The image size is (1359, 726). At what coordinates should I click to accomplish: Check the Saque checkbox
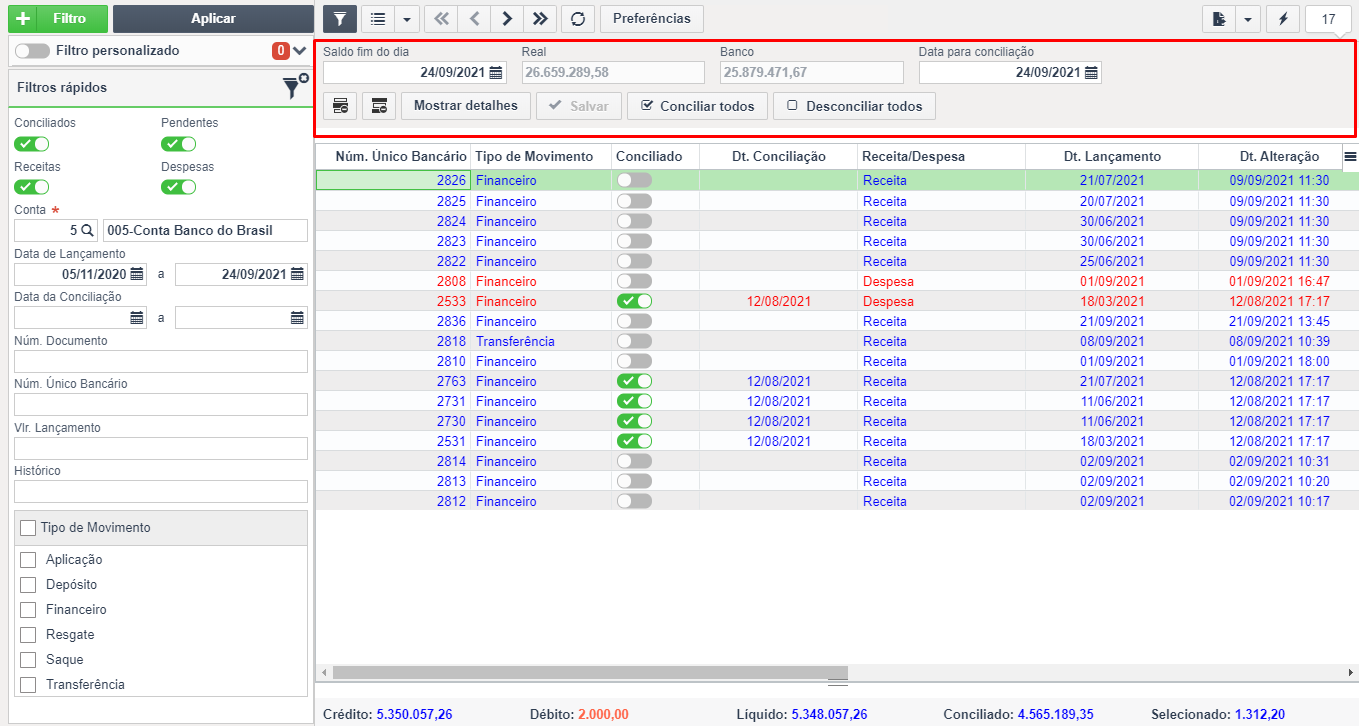(x=28, y=660)
